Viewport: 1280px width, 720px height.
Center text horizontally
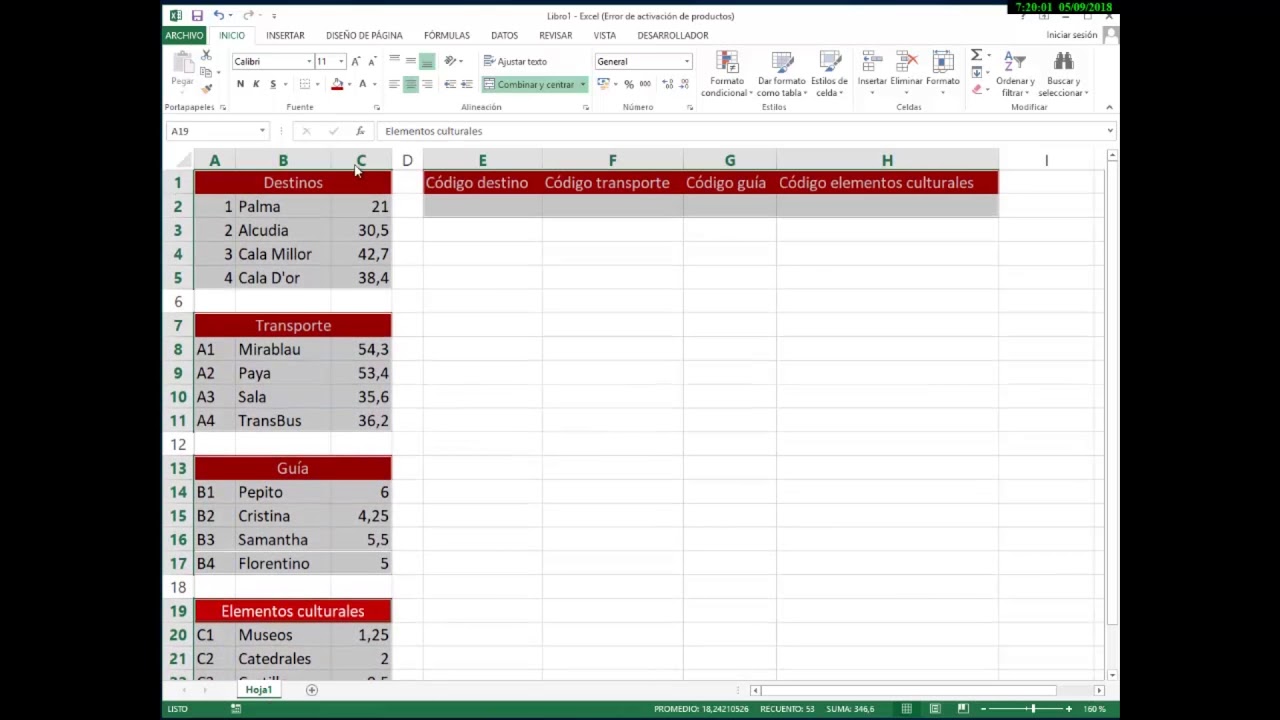pyautogui.click(x=410, y=84)
